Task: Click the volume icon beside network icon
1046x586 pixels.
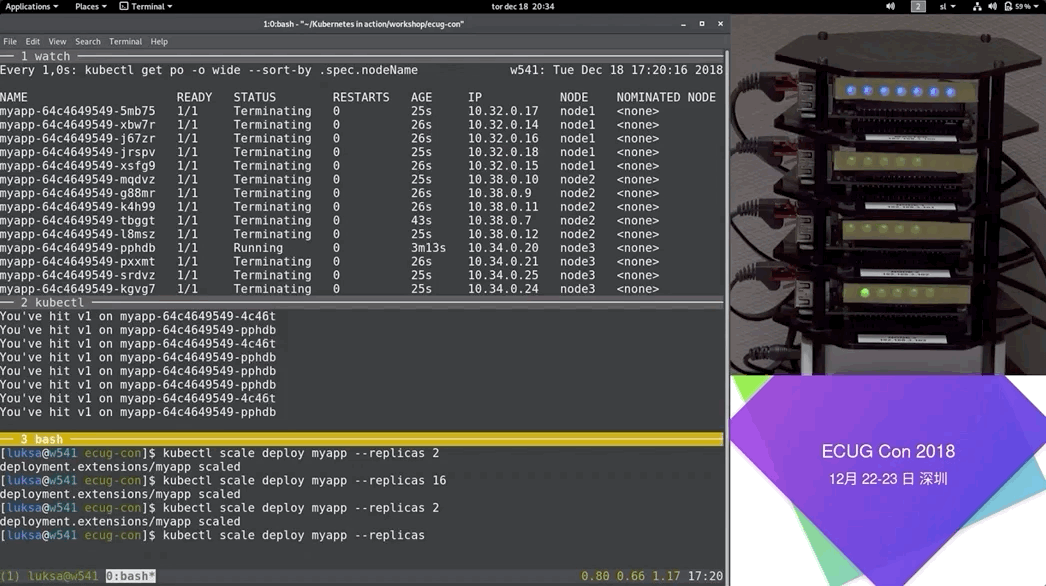Action: click(x=992, y=6)
